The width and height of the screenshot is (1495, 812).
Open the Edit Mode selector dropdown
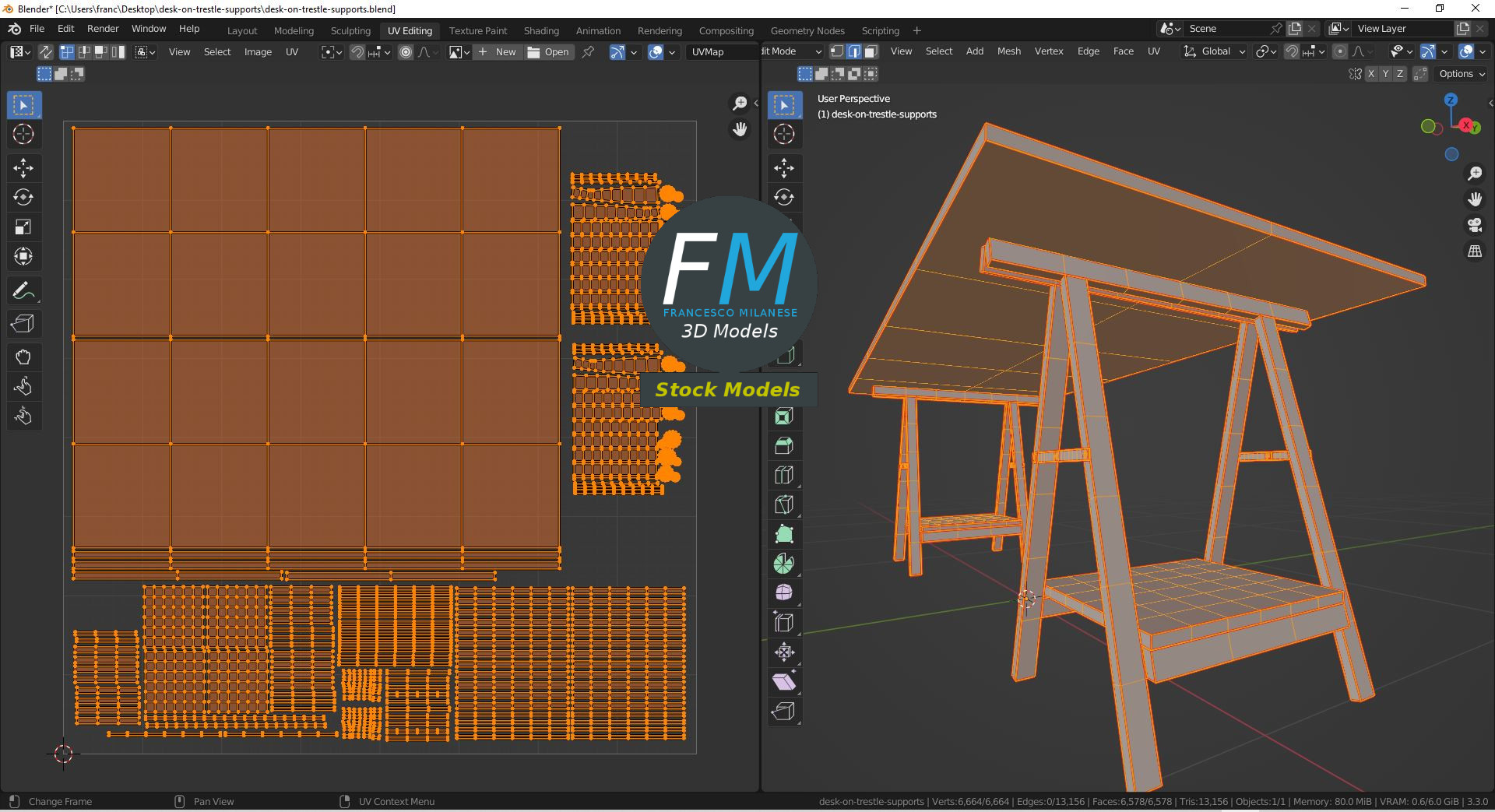792,51
